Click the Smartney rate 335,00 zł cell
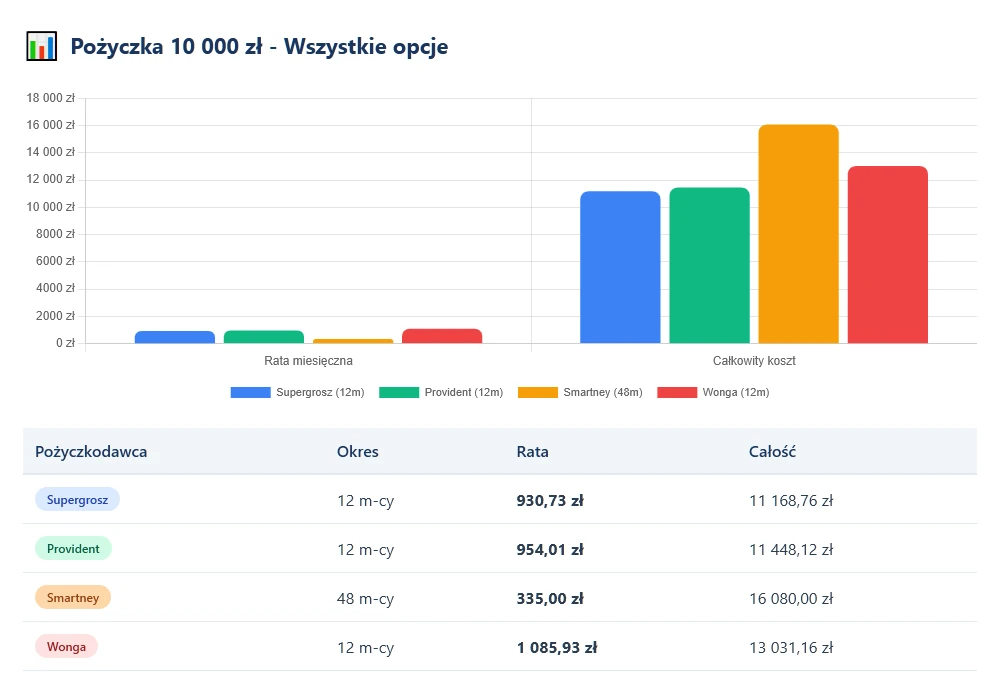This screenshot has width=998, height=696. point(549,598)
